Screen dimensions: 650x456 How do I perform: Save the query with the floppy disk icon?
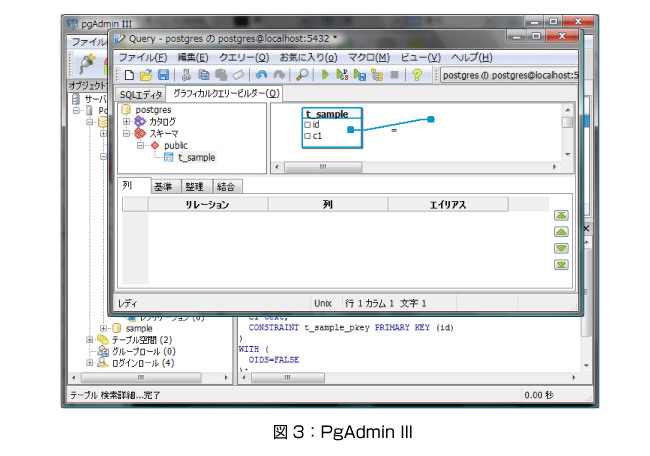coord(164,75)
